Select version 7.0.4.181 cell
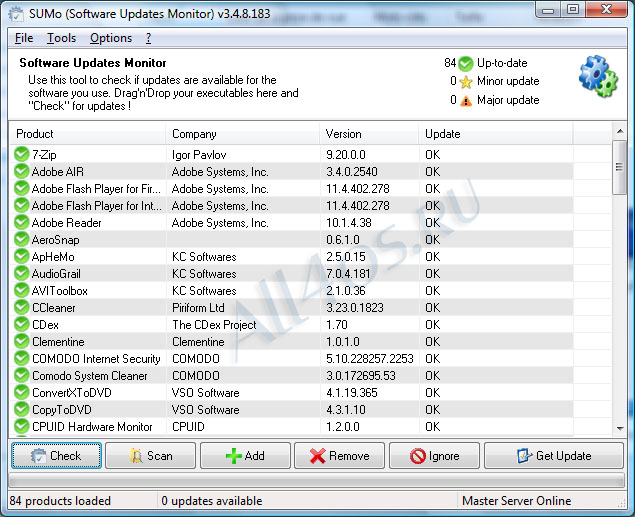 click(x=369, y=273)
